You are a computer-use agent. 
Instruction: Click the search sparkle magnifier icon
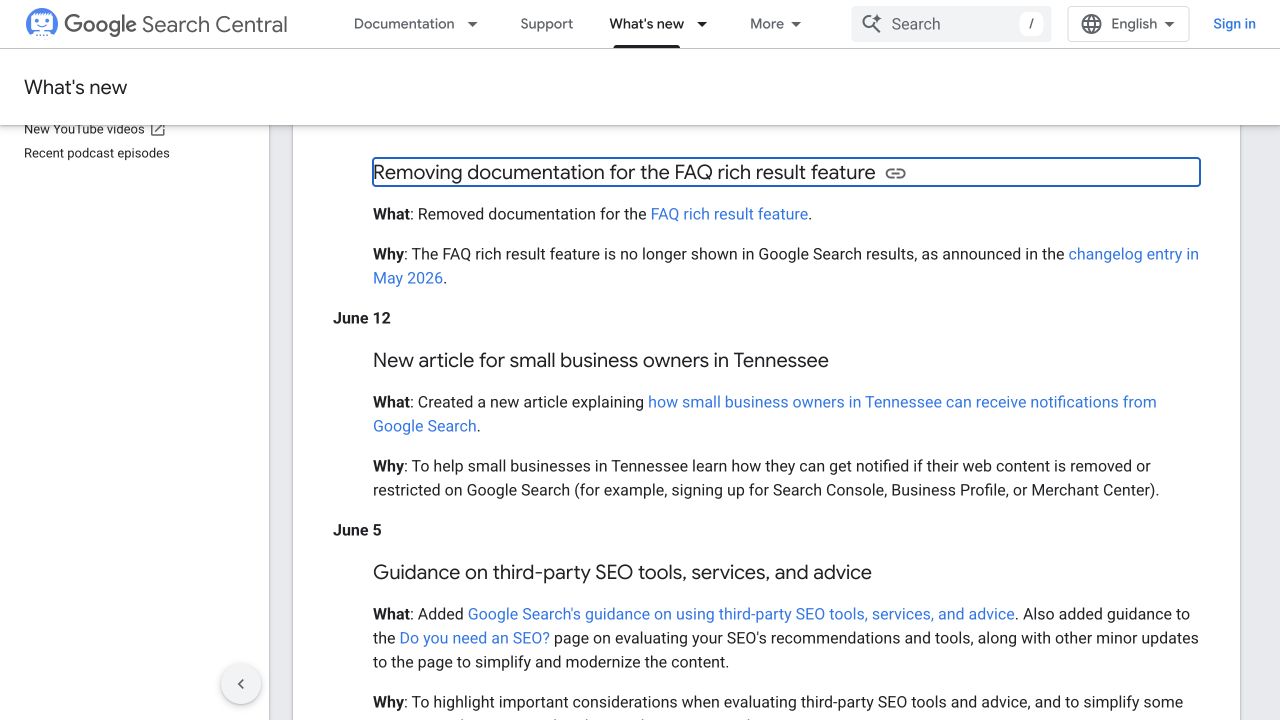coord(872,24)
